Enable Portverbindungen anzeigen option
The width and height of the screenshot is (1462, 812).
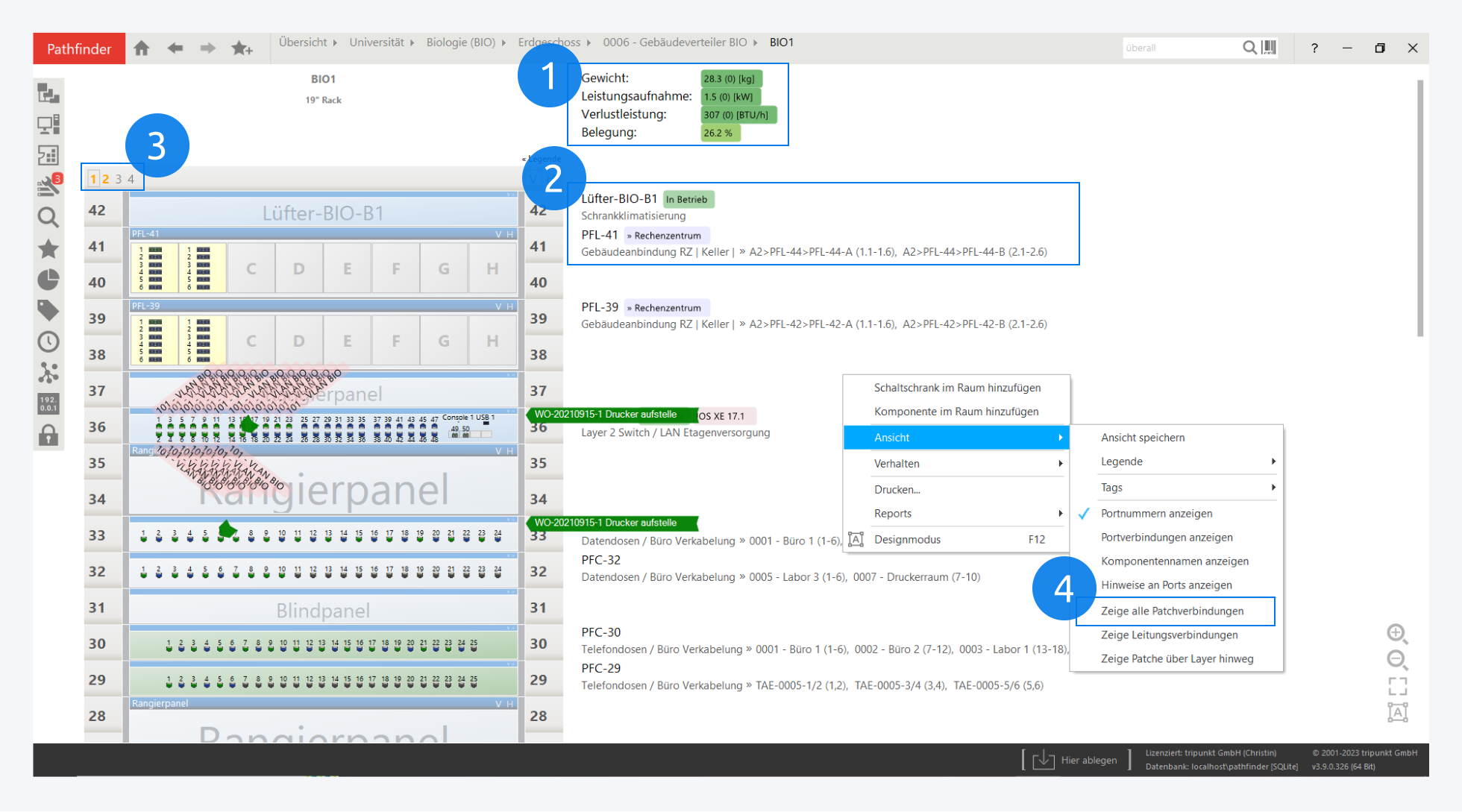pos(1167,538)
